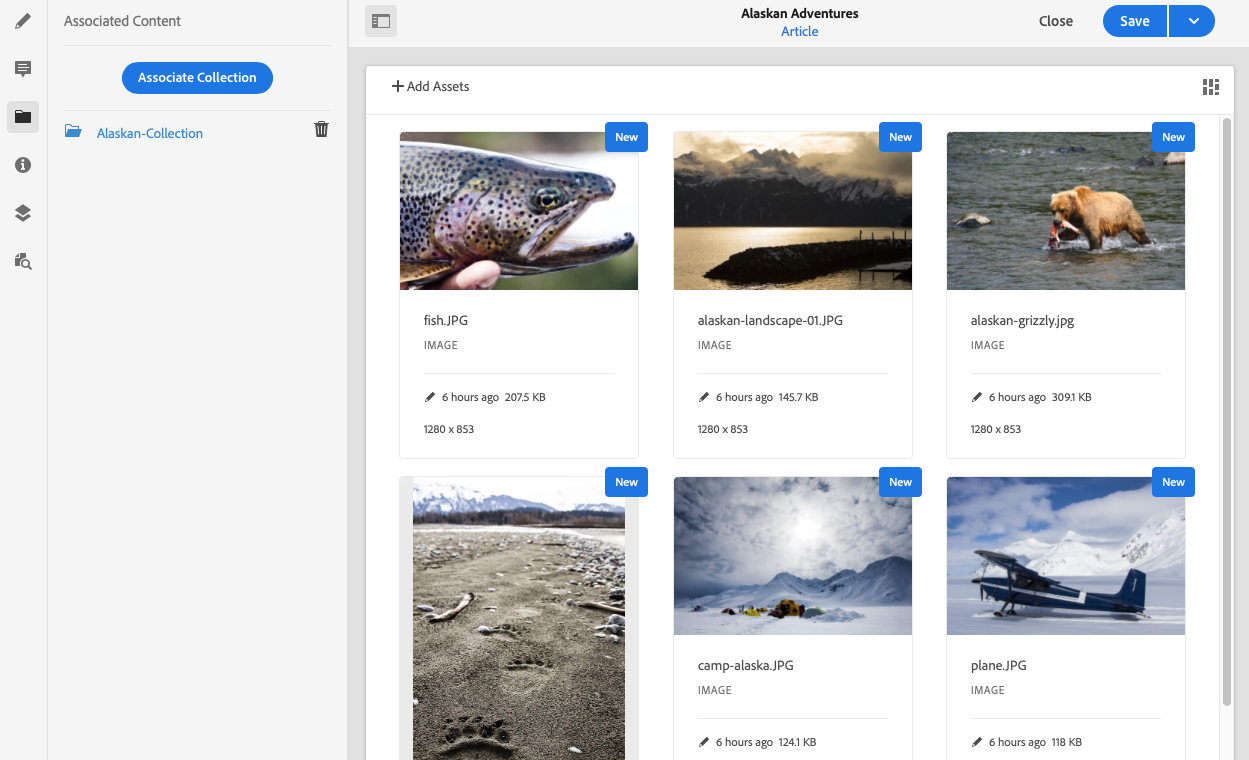Click the Associate Collection button

coord(197,78)
